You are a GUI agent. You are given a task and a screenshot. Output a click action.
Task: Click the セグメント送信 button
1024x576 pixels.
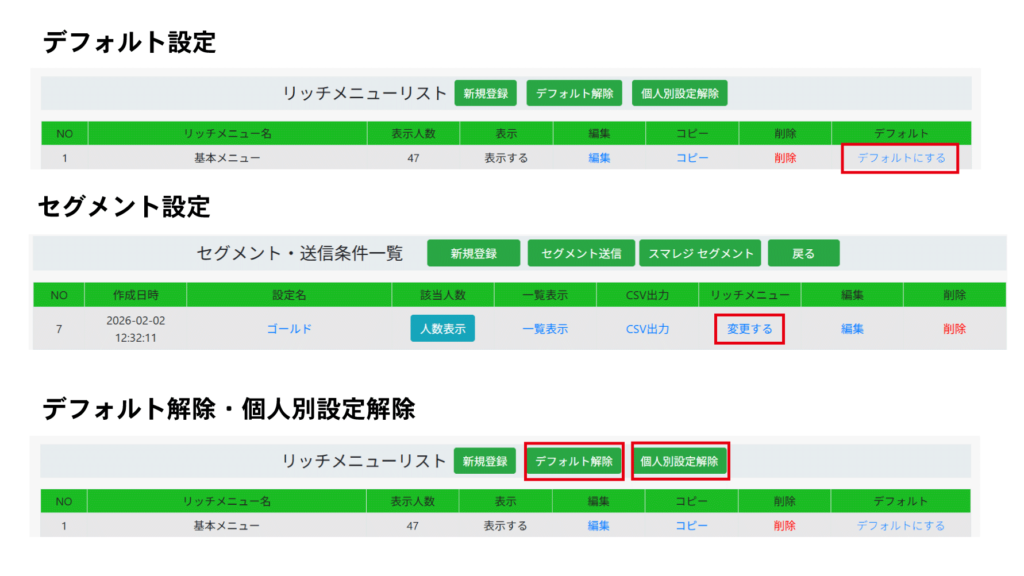tap(581, 254)
